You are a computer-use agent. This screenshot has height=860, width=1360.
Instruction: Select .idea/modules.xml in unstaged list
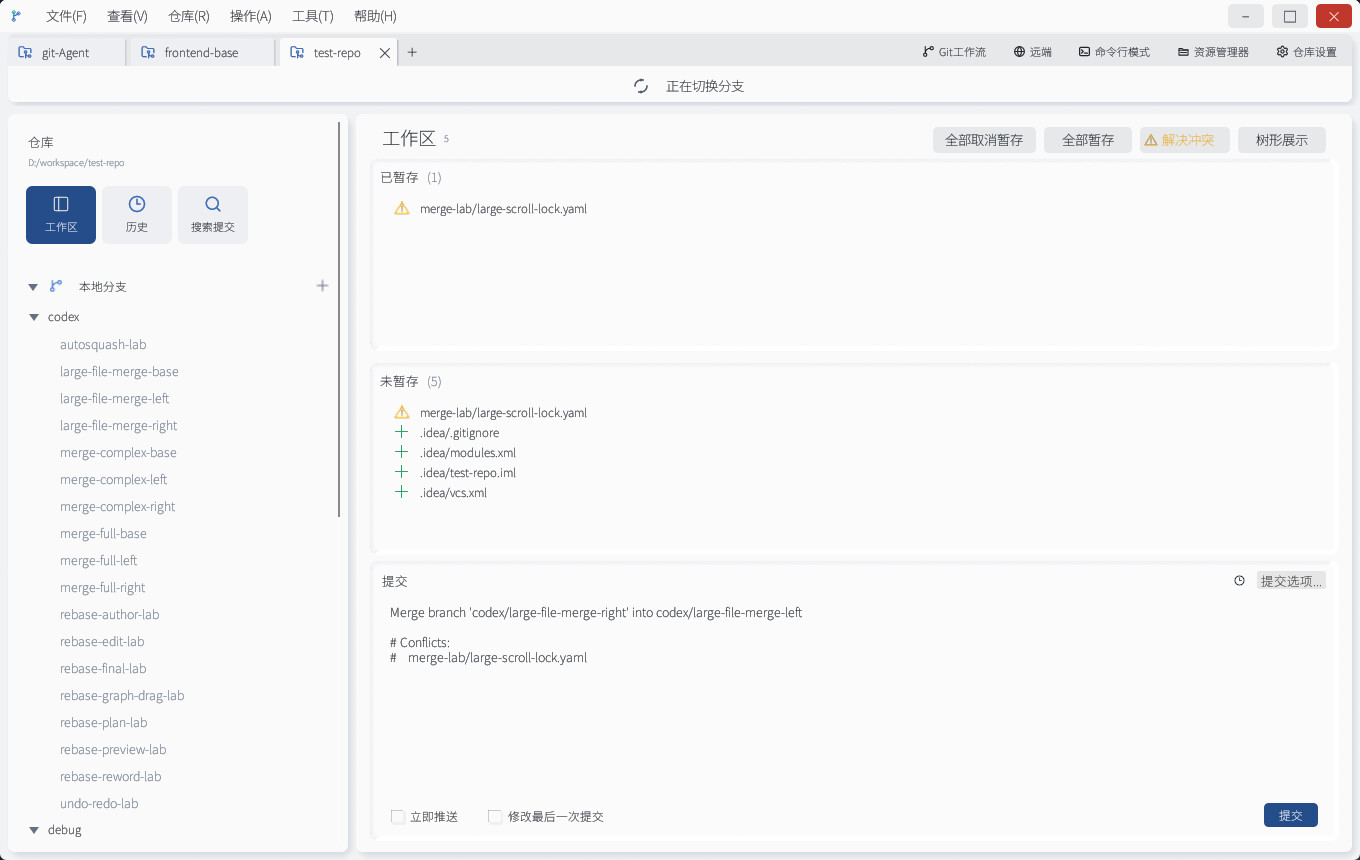pyautogui.click(x=468, y=452)
